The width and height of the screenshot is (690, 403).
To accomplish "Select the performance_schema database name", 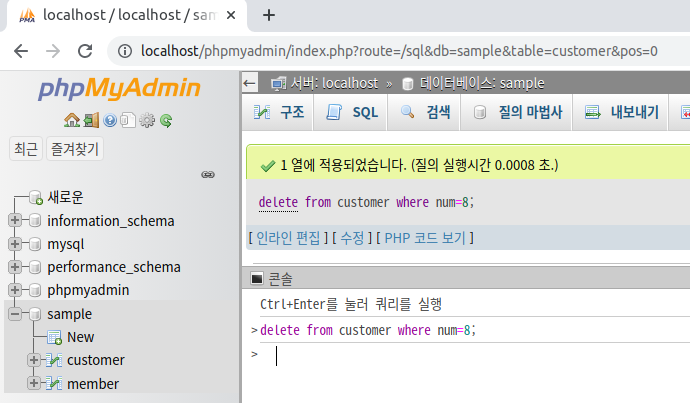I will (x=114, y=267).
